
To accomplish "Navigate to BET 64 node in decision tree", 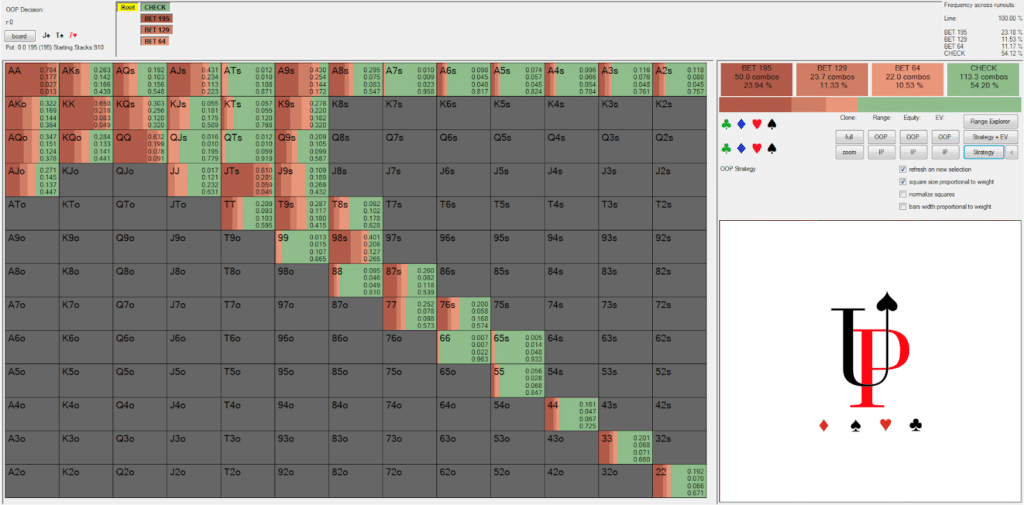I will pyautogui.click(x=156, y=41).
